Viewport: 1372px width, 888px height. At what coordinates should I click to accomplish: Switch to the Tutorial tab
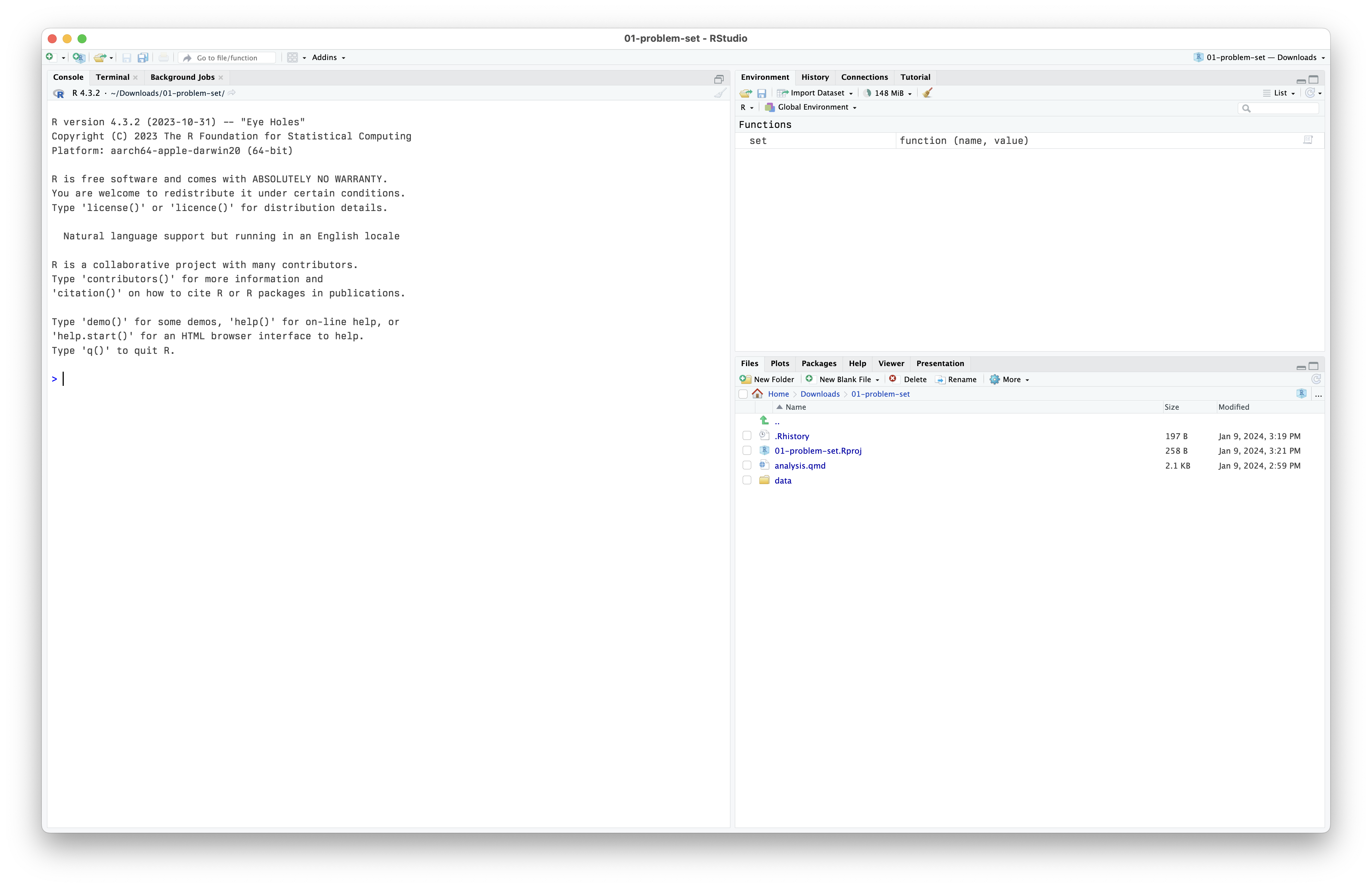(x=915, y=77)
